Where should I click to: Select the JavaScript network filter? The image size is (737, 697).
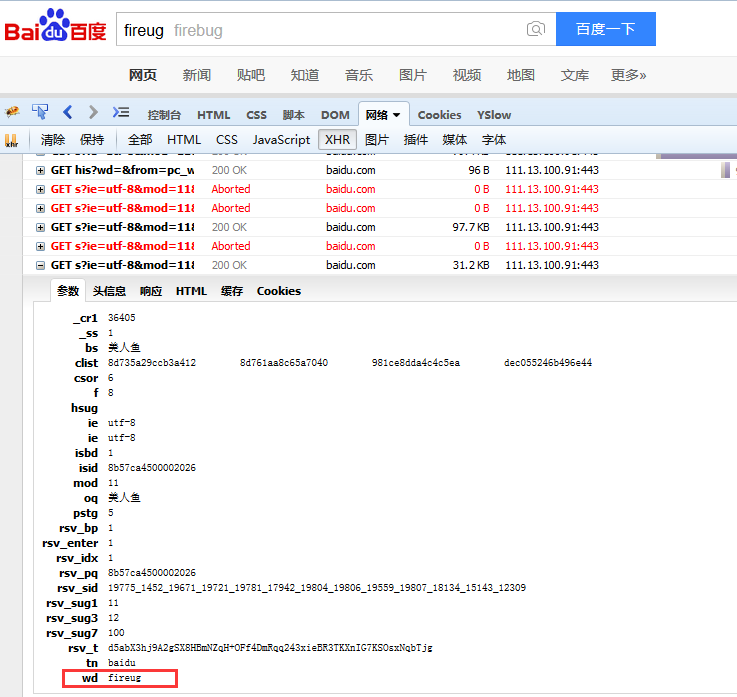coord(281,140)
